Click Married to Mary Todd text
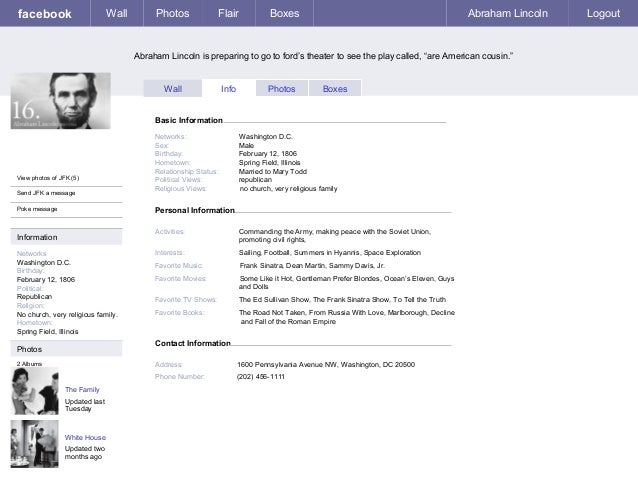638x479 pixels. pyautogui.click(x=273, y=172)
